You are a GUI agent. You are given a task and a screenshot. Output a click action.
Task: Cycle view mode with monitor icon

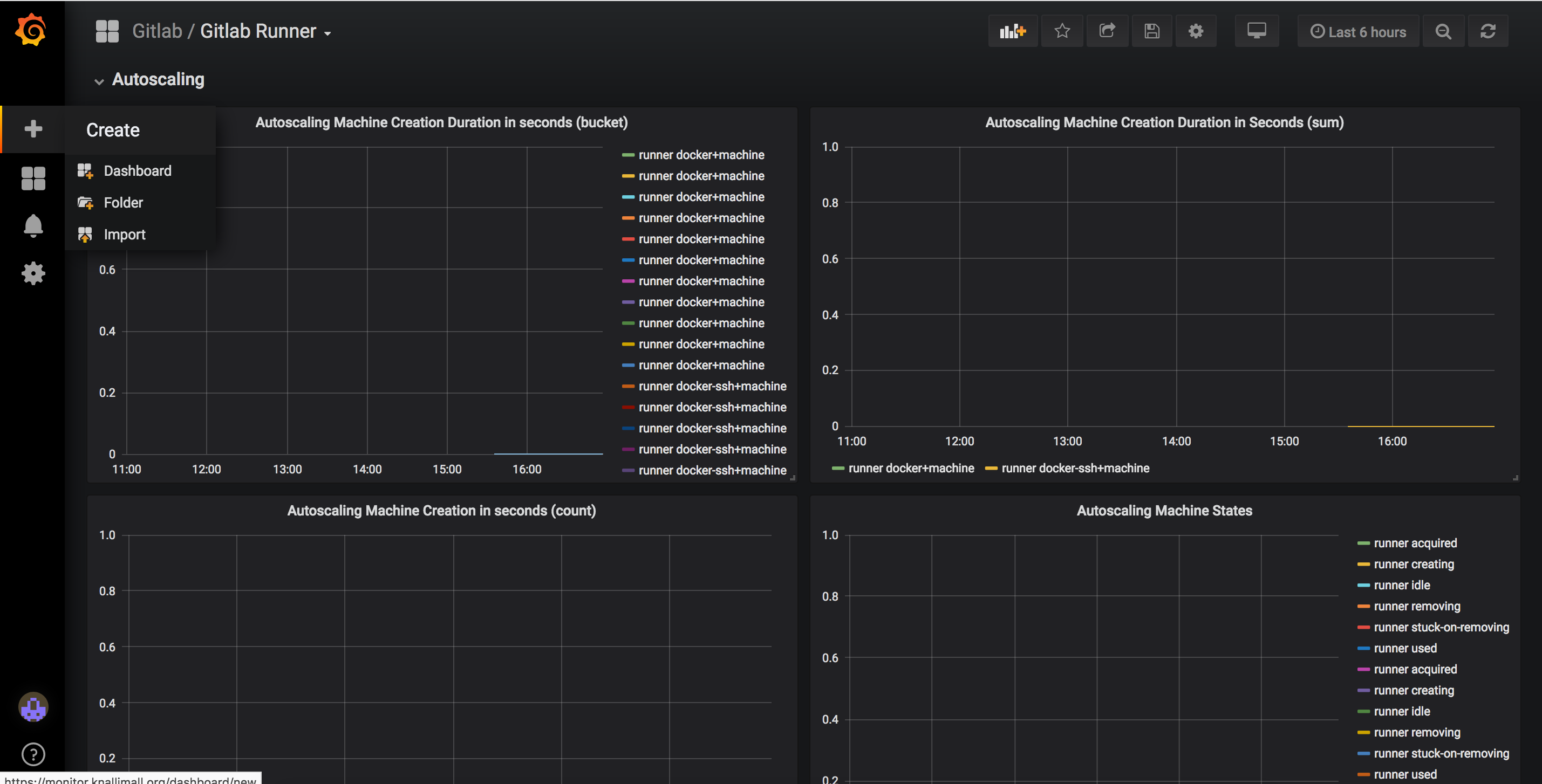1256,31
